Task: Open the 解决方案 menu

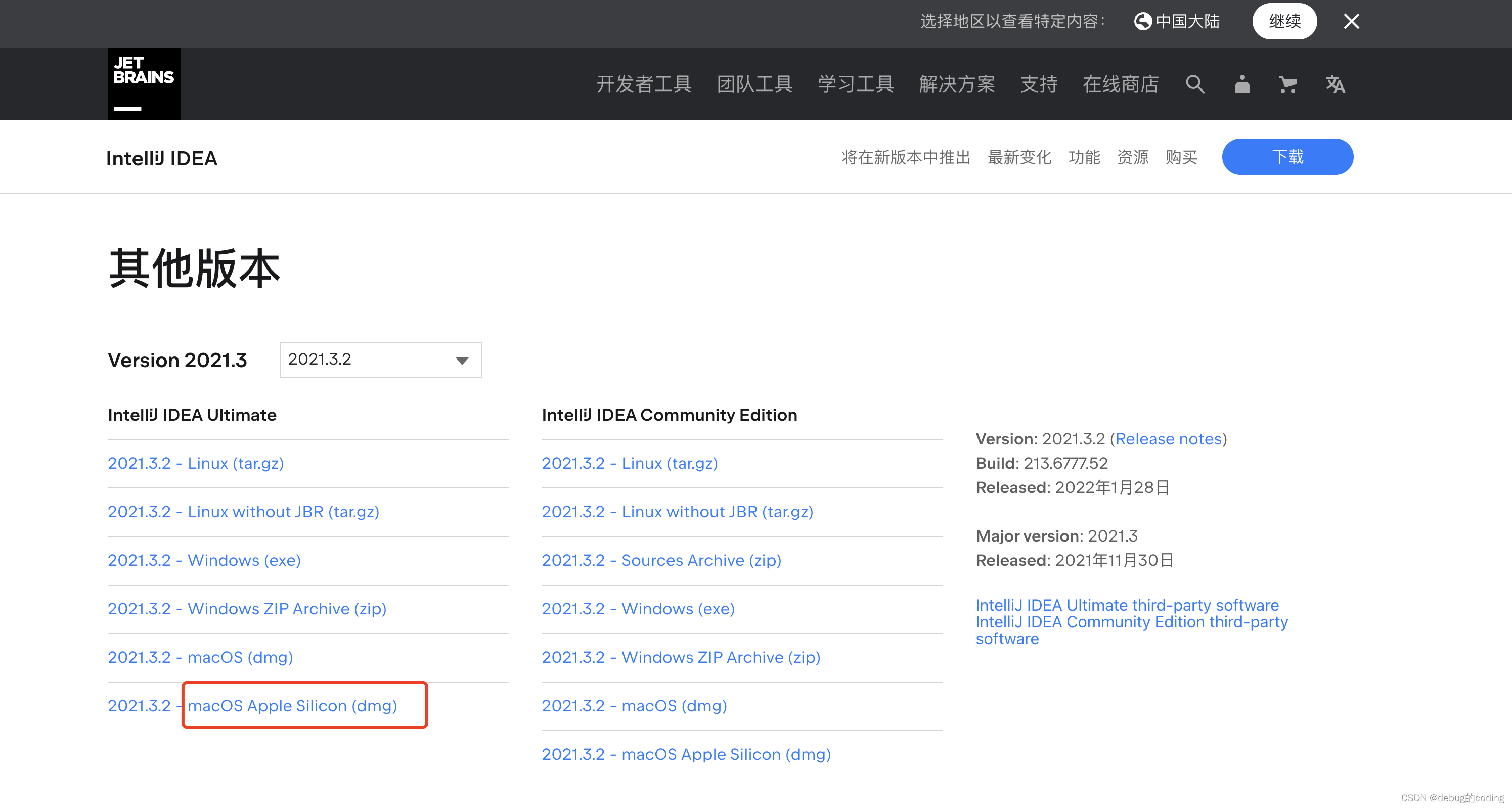Action: pyautogui.click(x=957, y=84)
